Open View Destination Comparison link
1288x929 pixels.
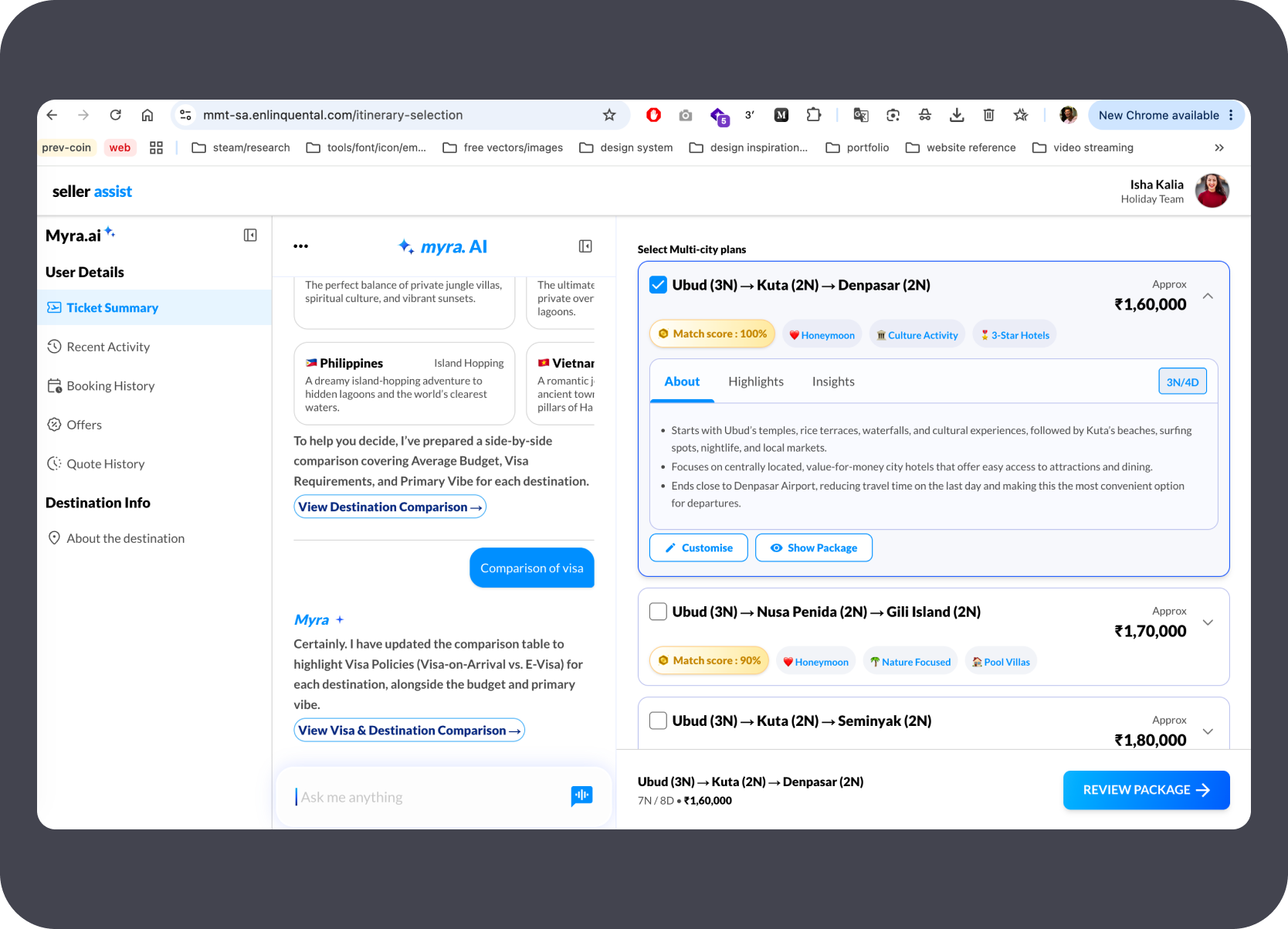(390, 507)
